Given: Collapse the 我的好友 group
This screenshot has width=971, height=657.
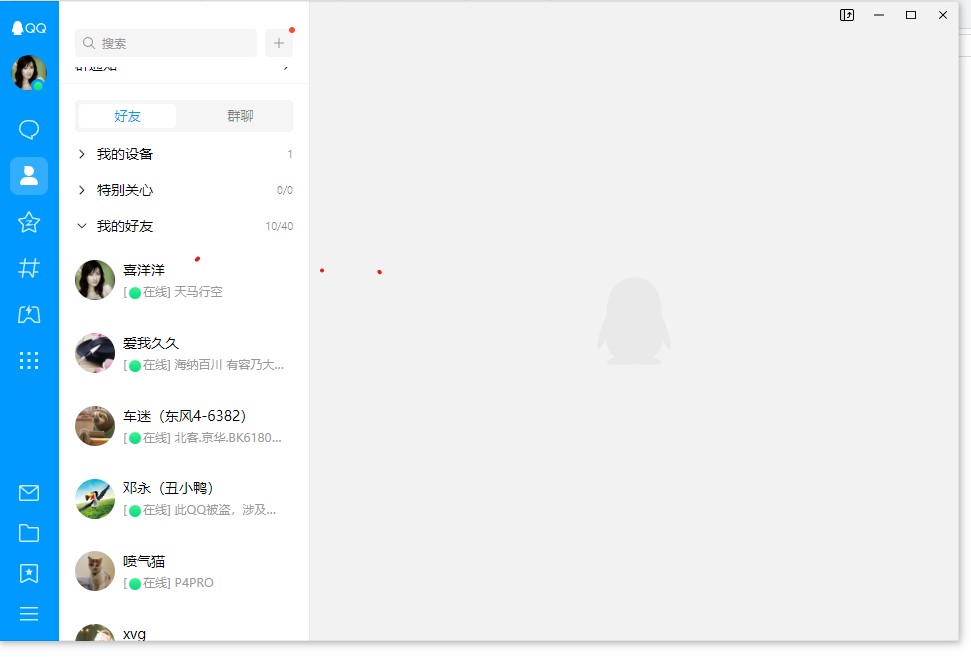Looking at the screenshot, I should tap(124, 226).
